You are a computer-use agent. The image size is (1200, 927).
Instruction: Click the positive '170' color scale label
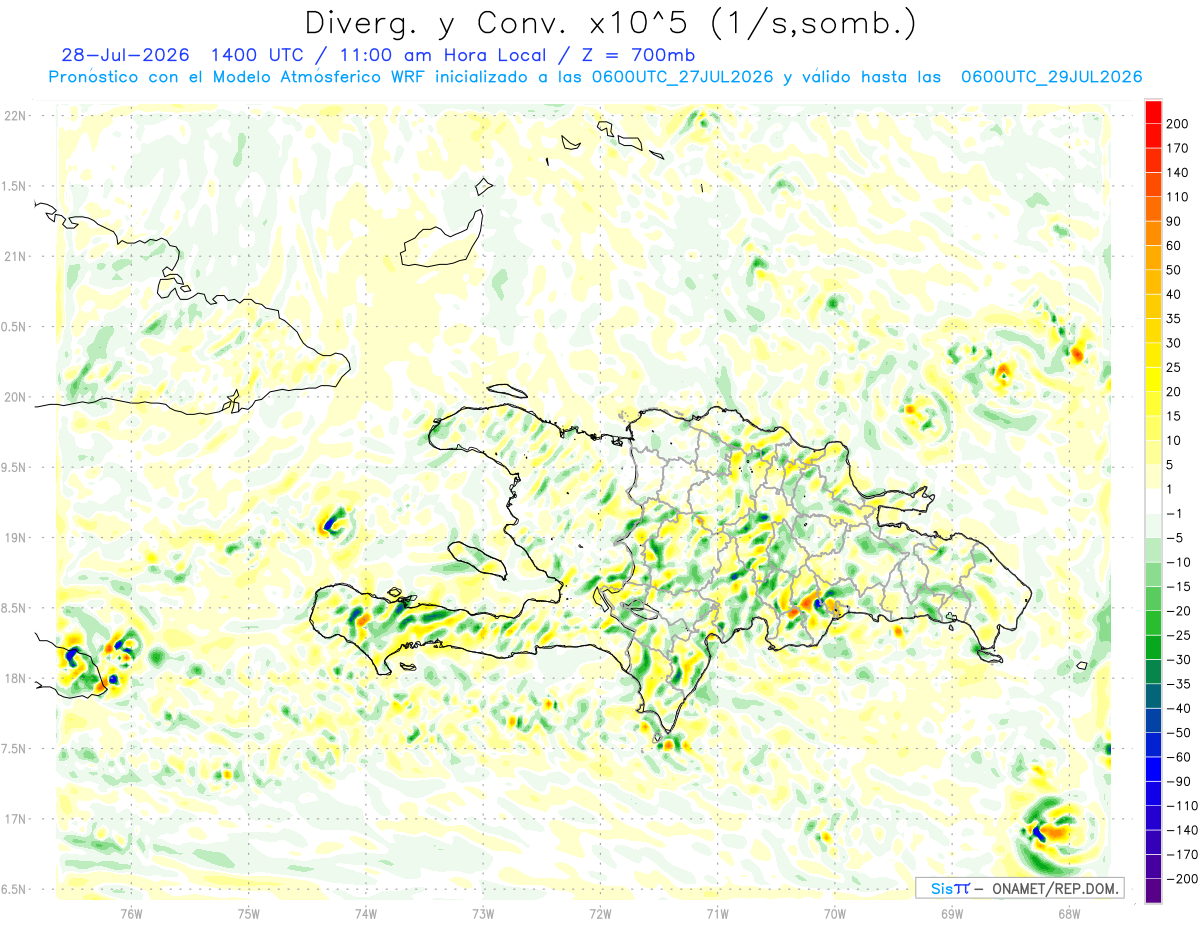click(1178, 148)
